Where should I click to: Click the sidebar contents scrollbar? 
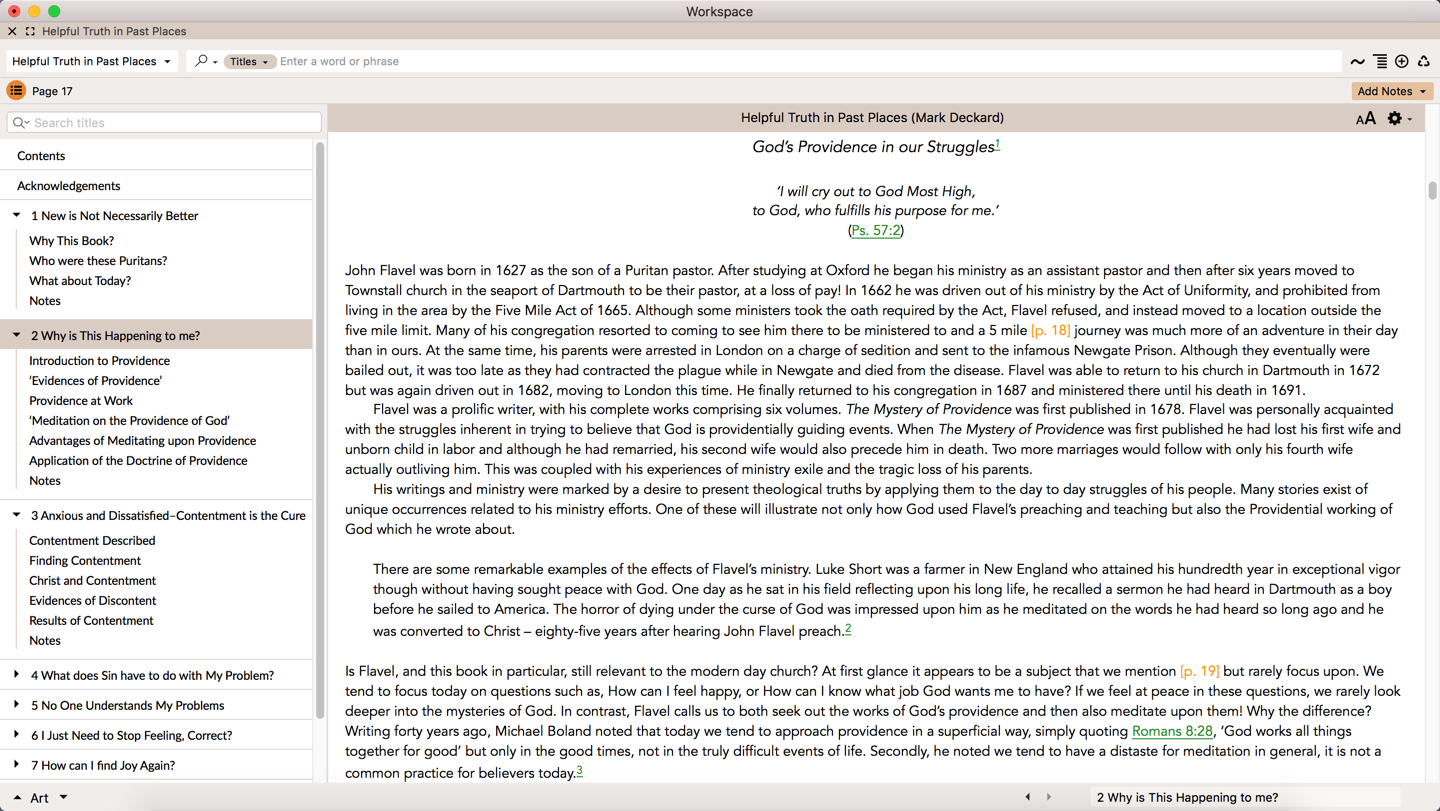(320, 430)
